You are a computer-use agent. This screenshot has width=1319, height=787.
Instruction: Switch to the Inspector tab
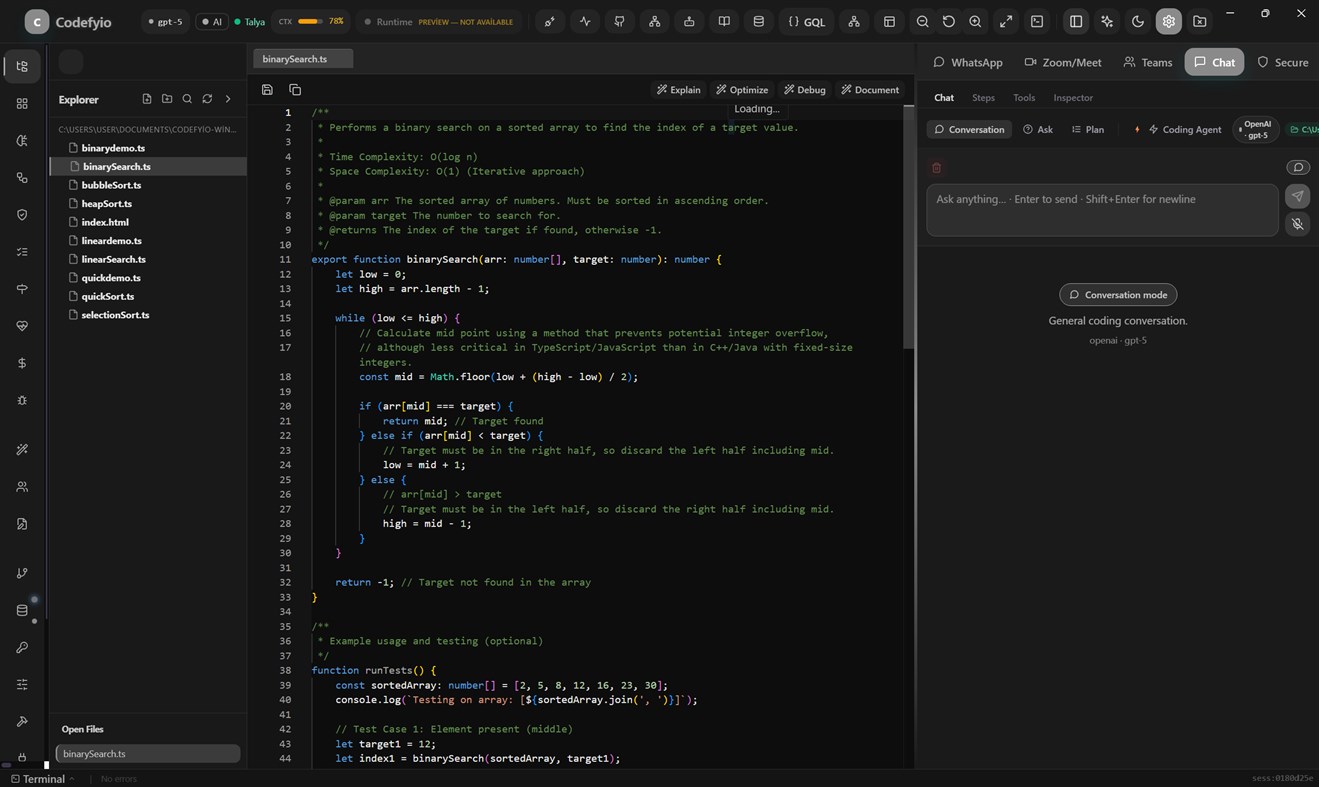point(1073,98)
